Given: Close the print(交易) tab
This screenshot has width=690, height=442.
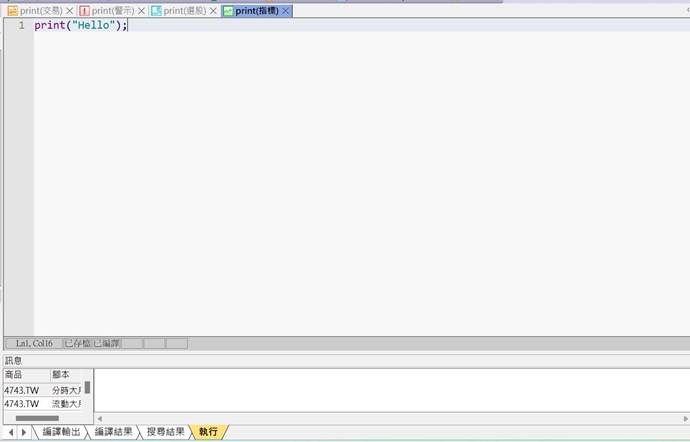Looking at the screenshot, I should 70,11.
